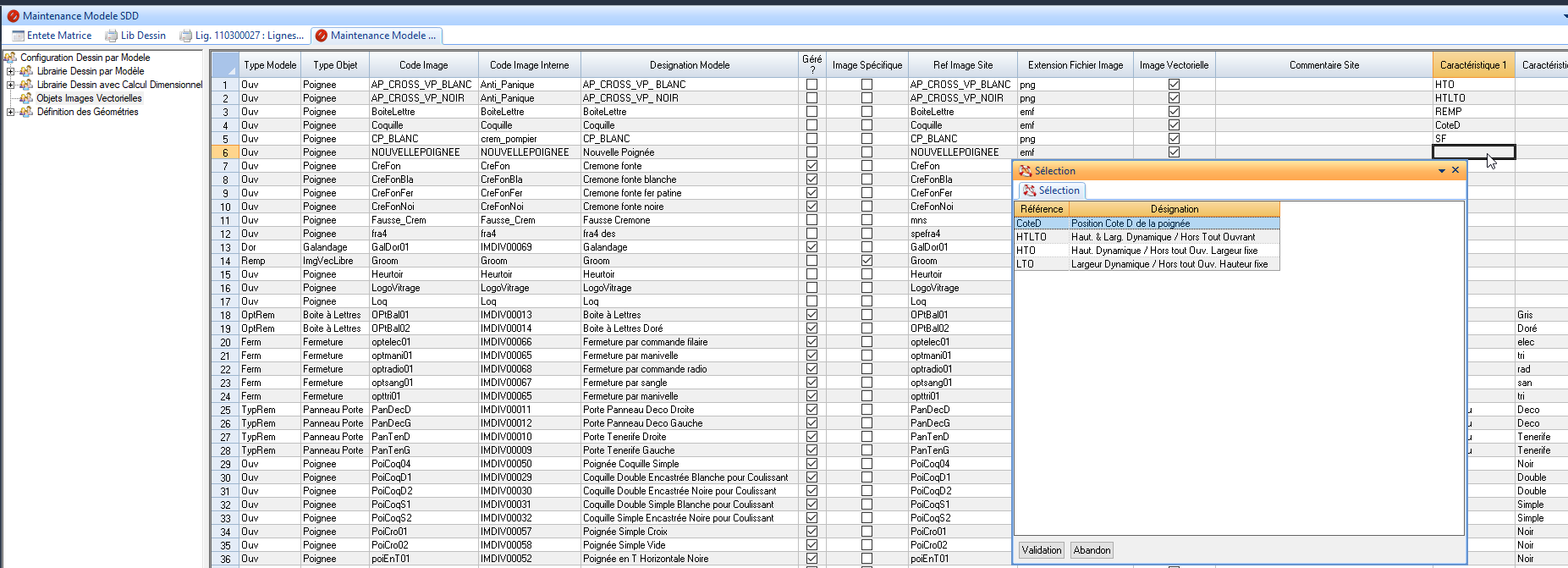Toggle Géré checkbox for row 1 AP_CROSS_VP_BLANC
Screen dimensions: 1568x568
[812, 85]
